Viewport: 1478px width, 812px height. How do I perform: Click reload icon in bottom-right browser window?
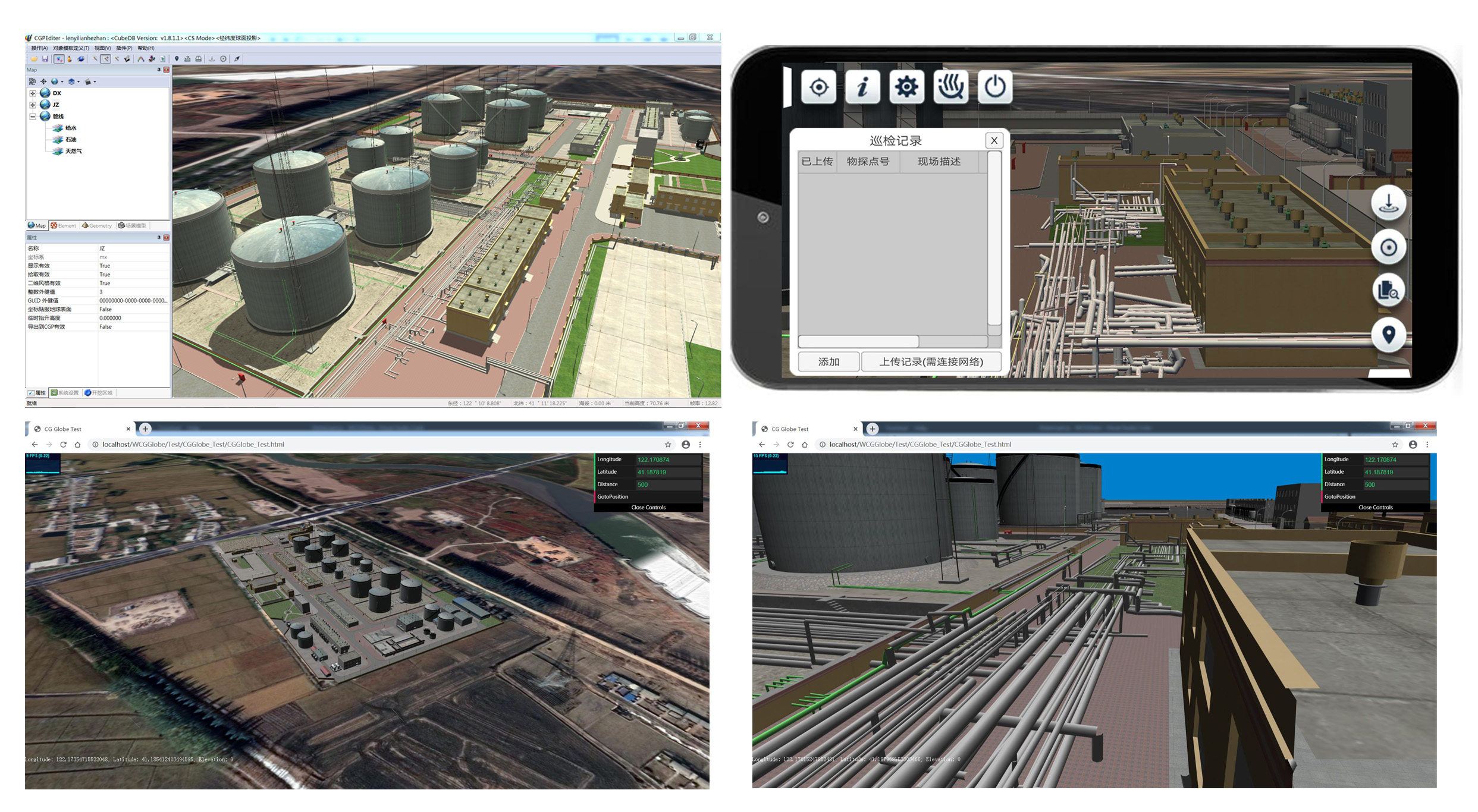point(790,445)
